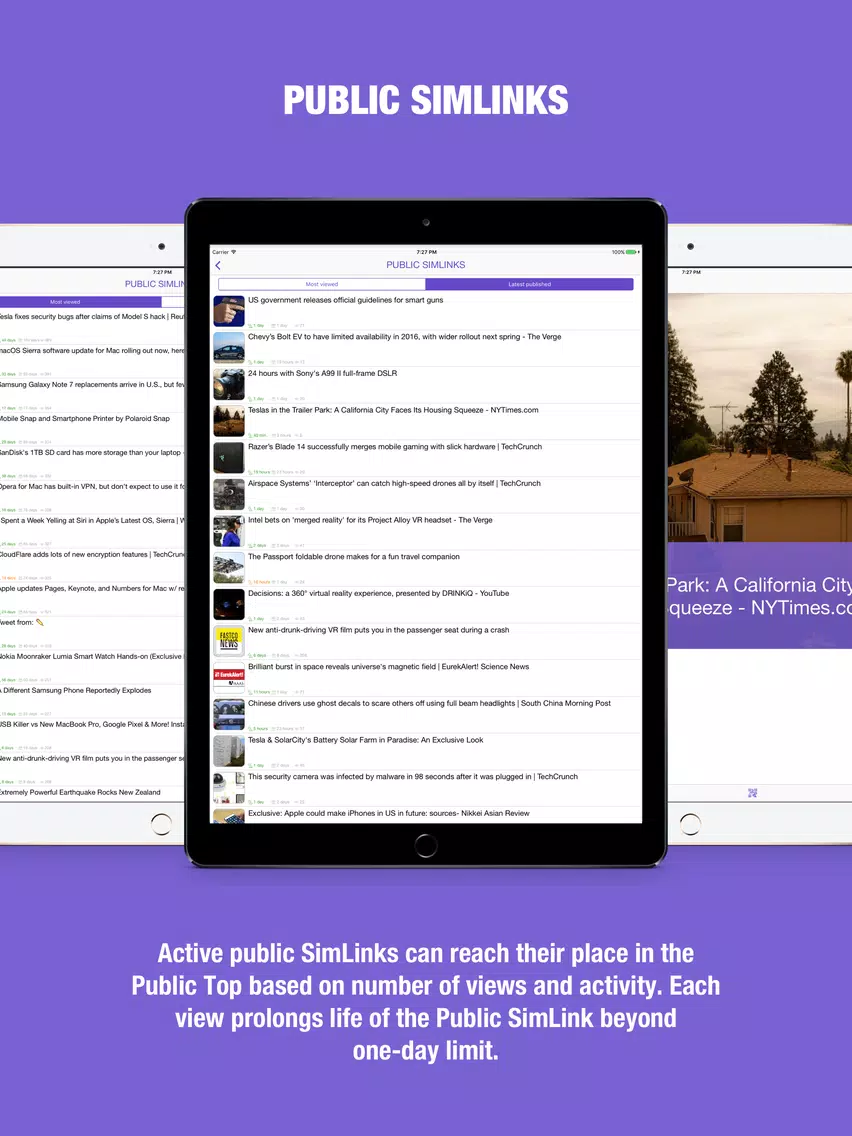Open 'New anti-drunk-driving VR film' headline on center iPad
The image size is (852, 1136).
[x=378, y=630]
